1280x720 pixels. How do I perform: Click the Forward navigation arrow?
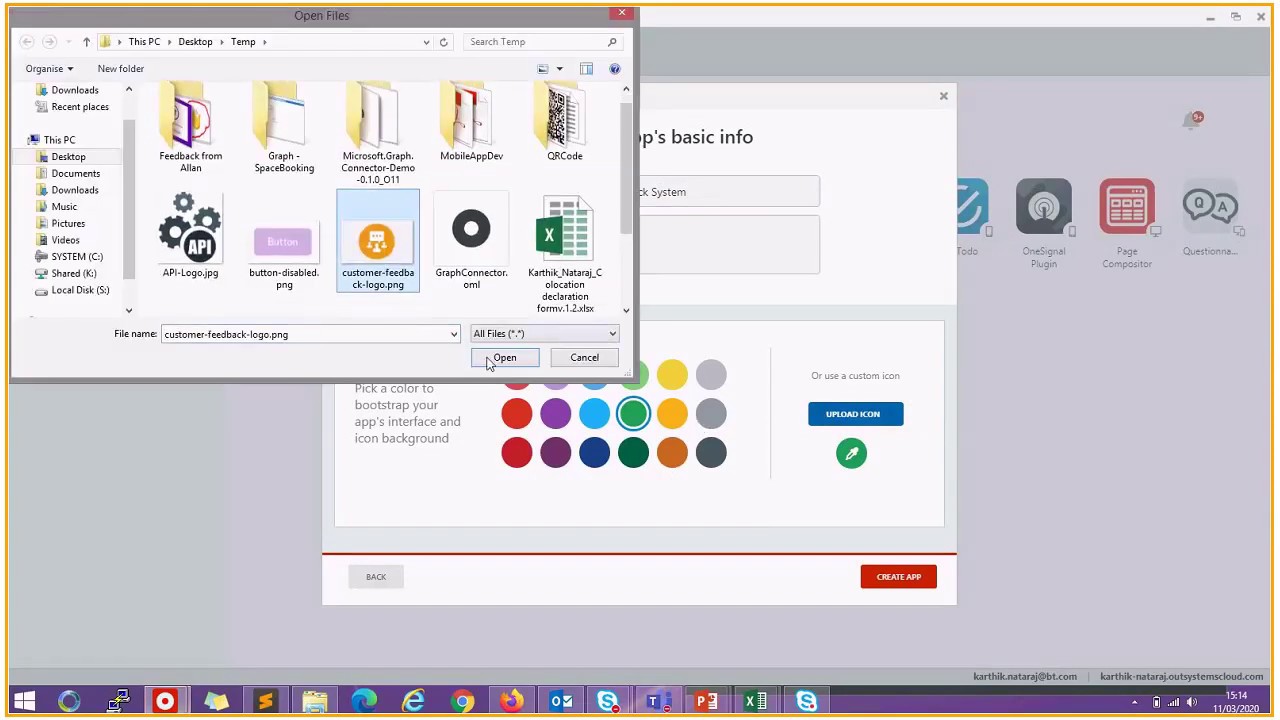pyautogui.click(x=49, y=42)
